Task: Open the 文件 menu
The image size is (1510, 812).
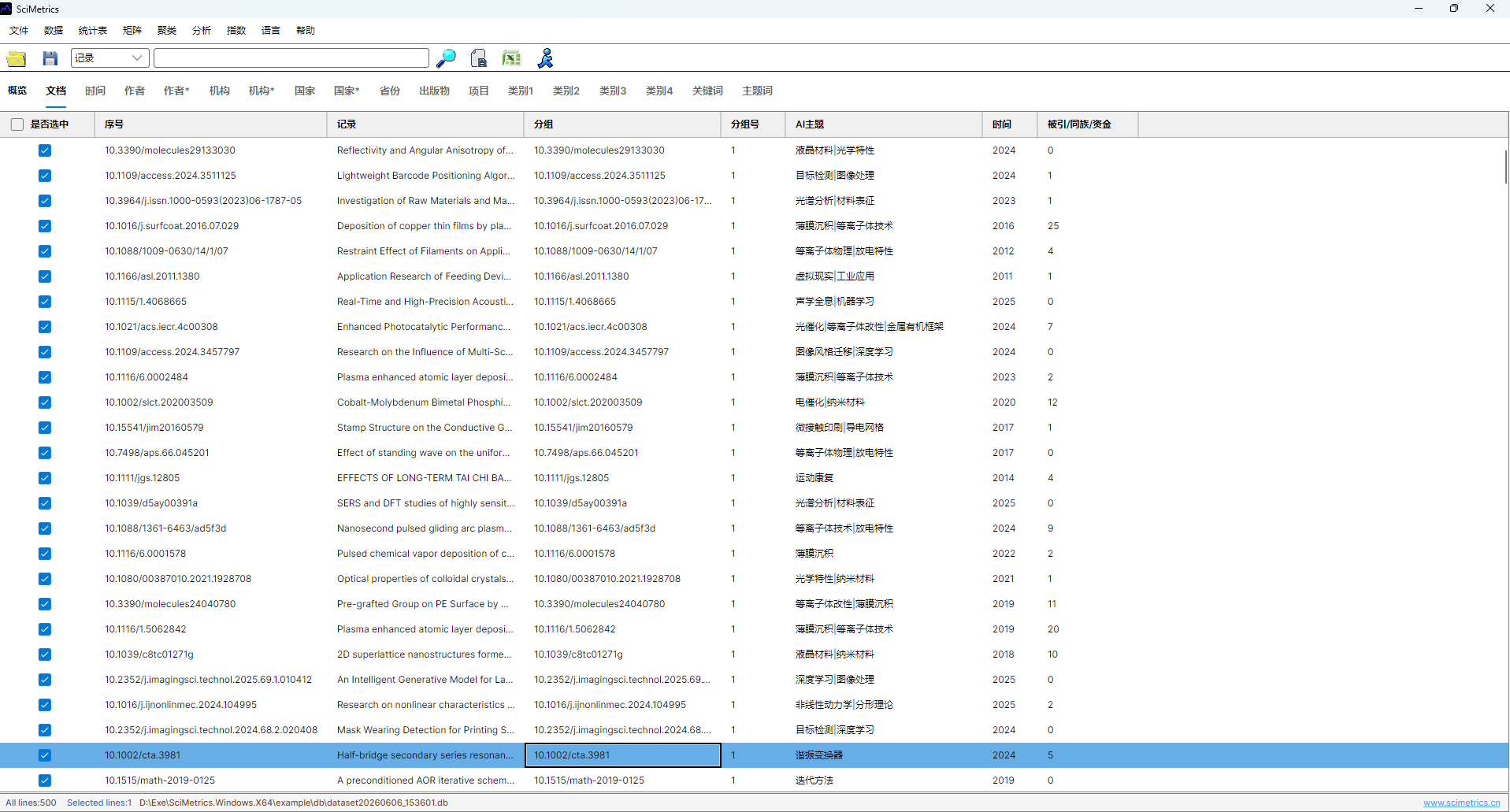Action: tap(19, 31)
